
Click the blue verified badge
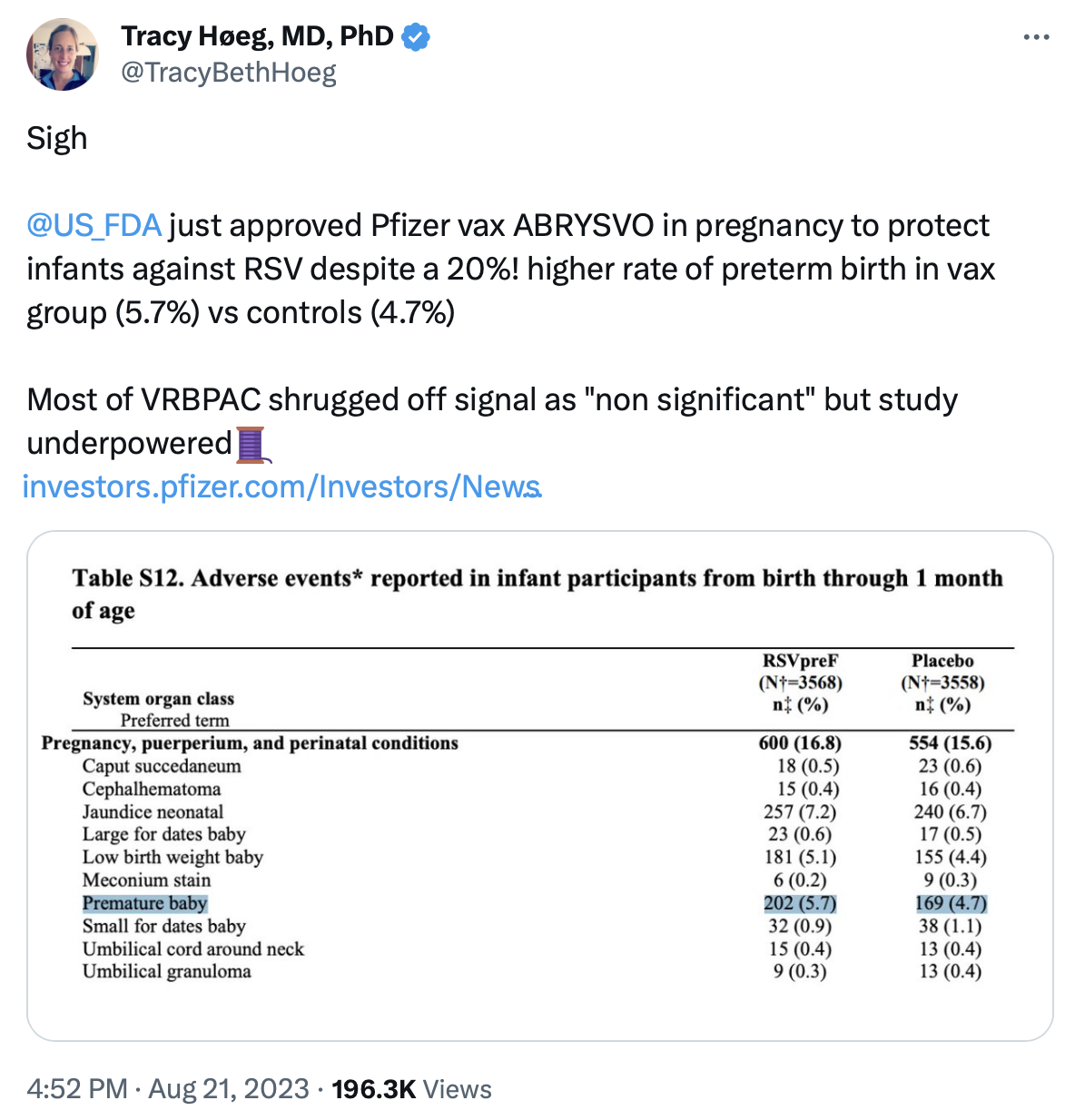416,36
